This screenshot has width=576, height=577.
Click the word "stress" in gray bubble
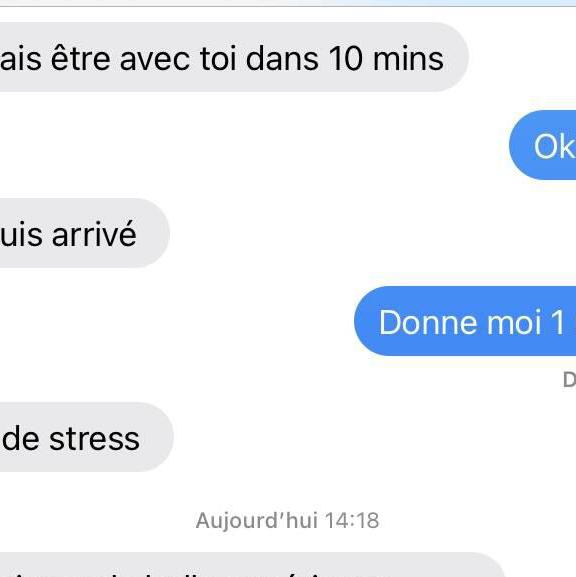click(x=94, y=439)
